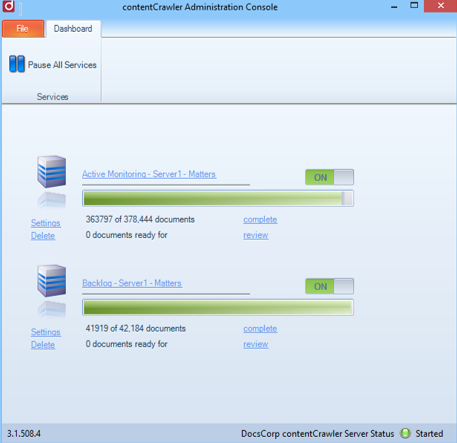Maximize the console window
Viewport: 457px width, 443px height.
(414, 6)
